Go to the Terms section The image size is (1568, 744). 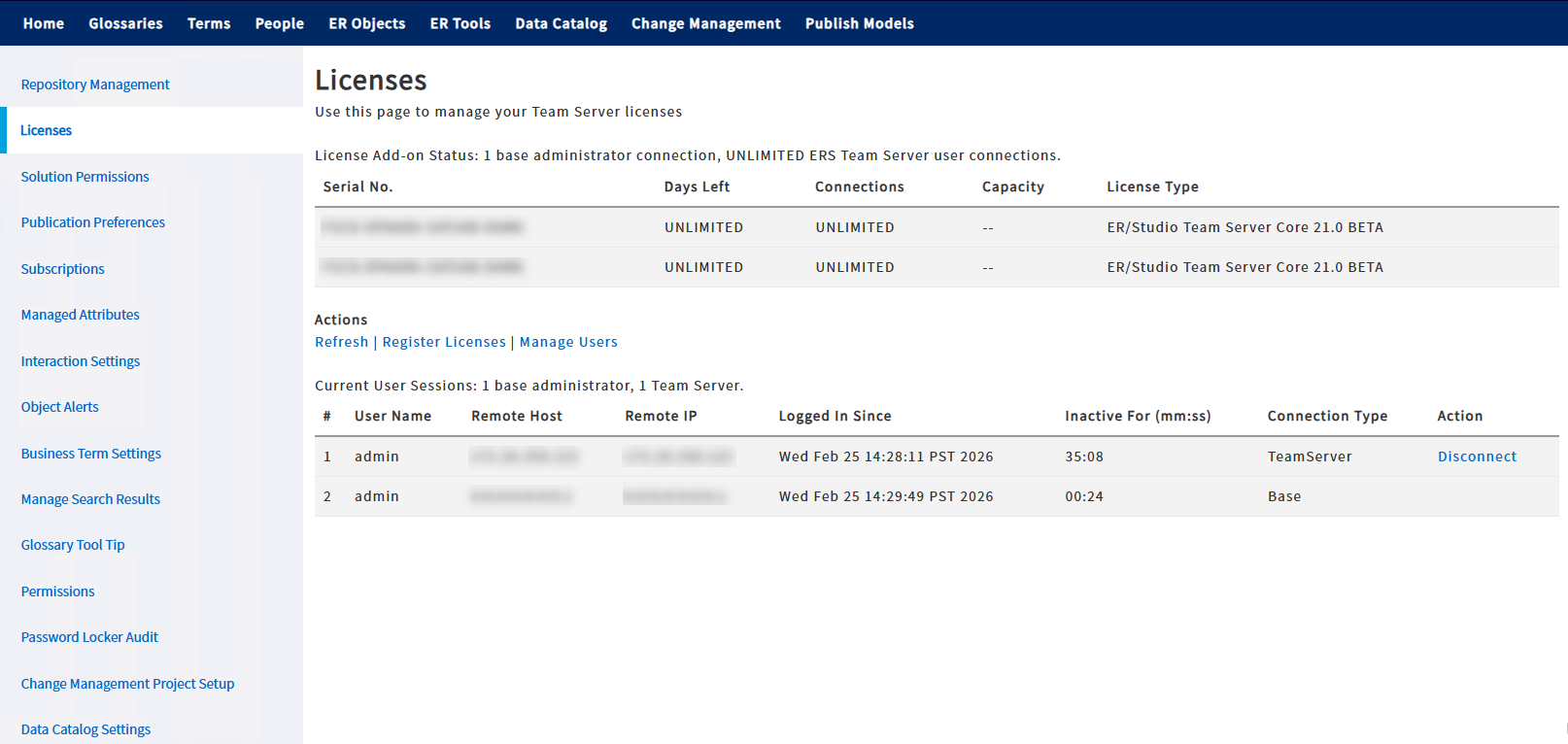click(209, 23)
